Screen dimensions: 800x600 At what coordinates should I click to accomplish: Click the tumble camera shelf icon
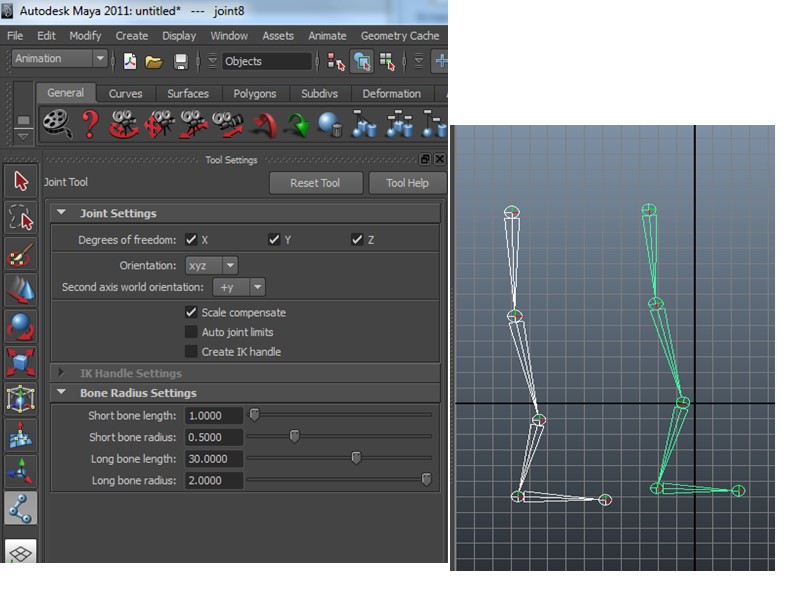(124, 124)
